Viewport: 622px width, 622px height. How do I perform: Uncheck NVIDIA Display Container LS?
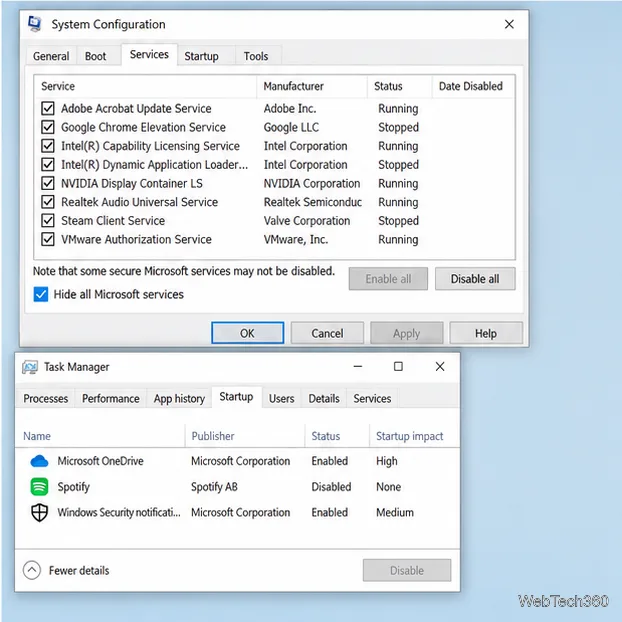[48, 183]
